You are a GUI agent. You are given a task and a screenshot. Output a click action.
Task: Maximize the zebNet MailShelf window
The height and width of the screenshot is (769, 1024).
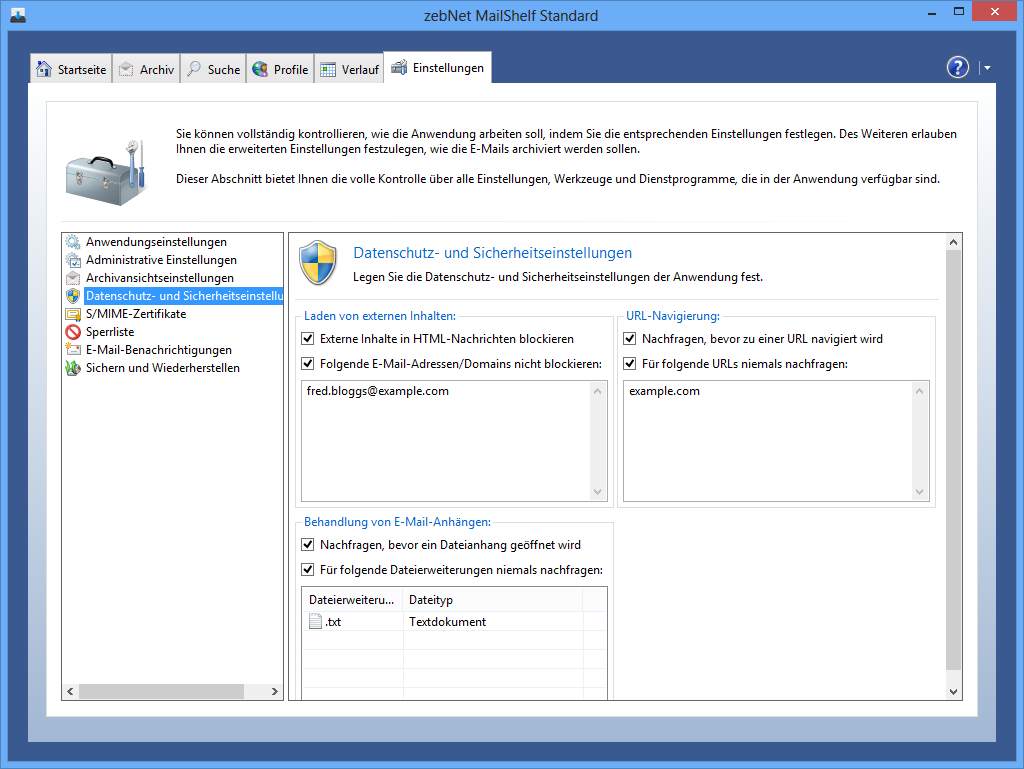tap(959, 12)
